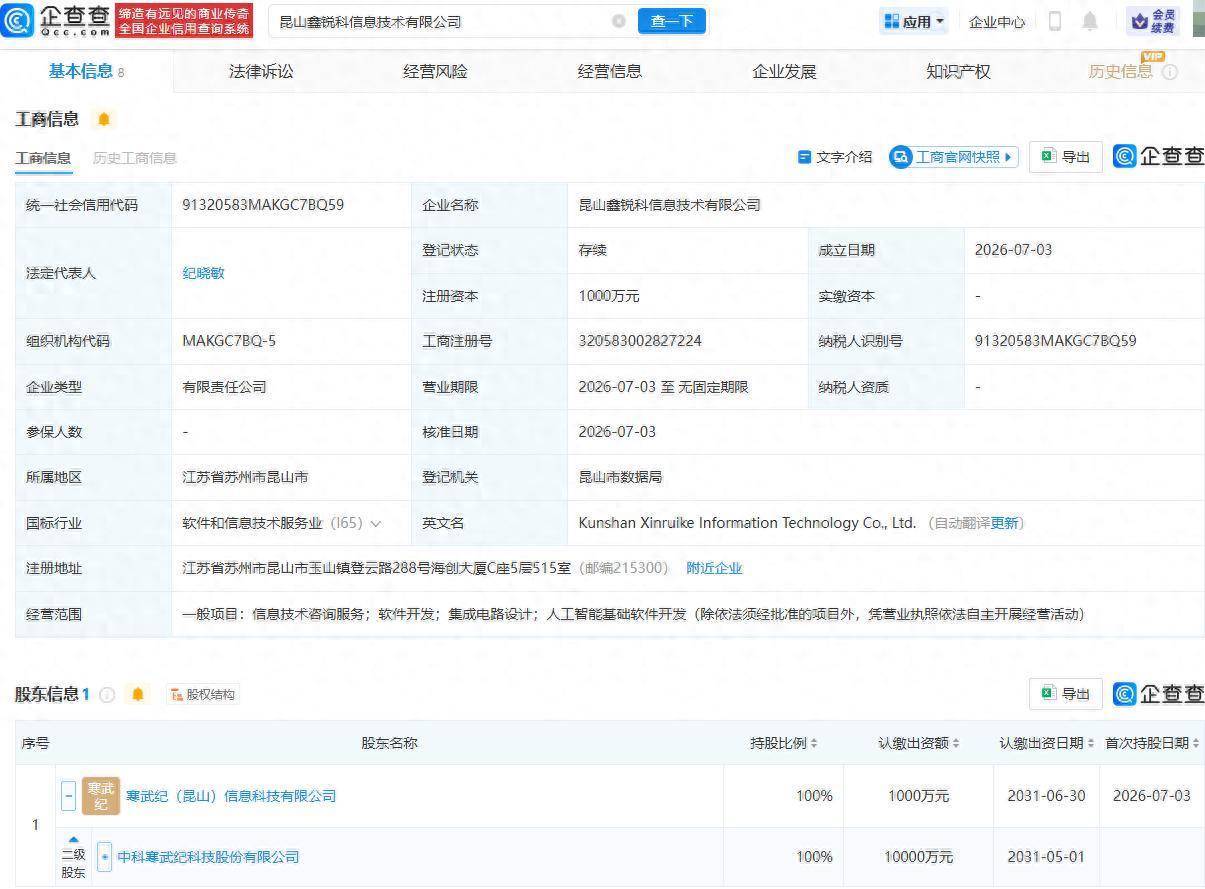Open 中科寒武纪科技股份有限公司 shareholder link
Viewport: 1205px width, 889px height.
pyautogui.click(x=208, y=857)
